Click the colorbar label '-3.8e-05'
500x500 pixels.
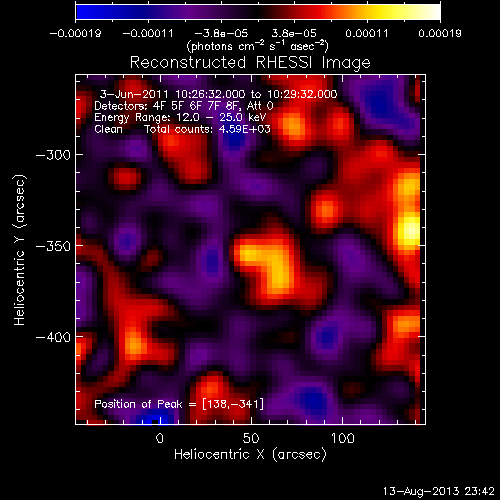[x=221, y=33]
